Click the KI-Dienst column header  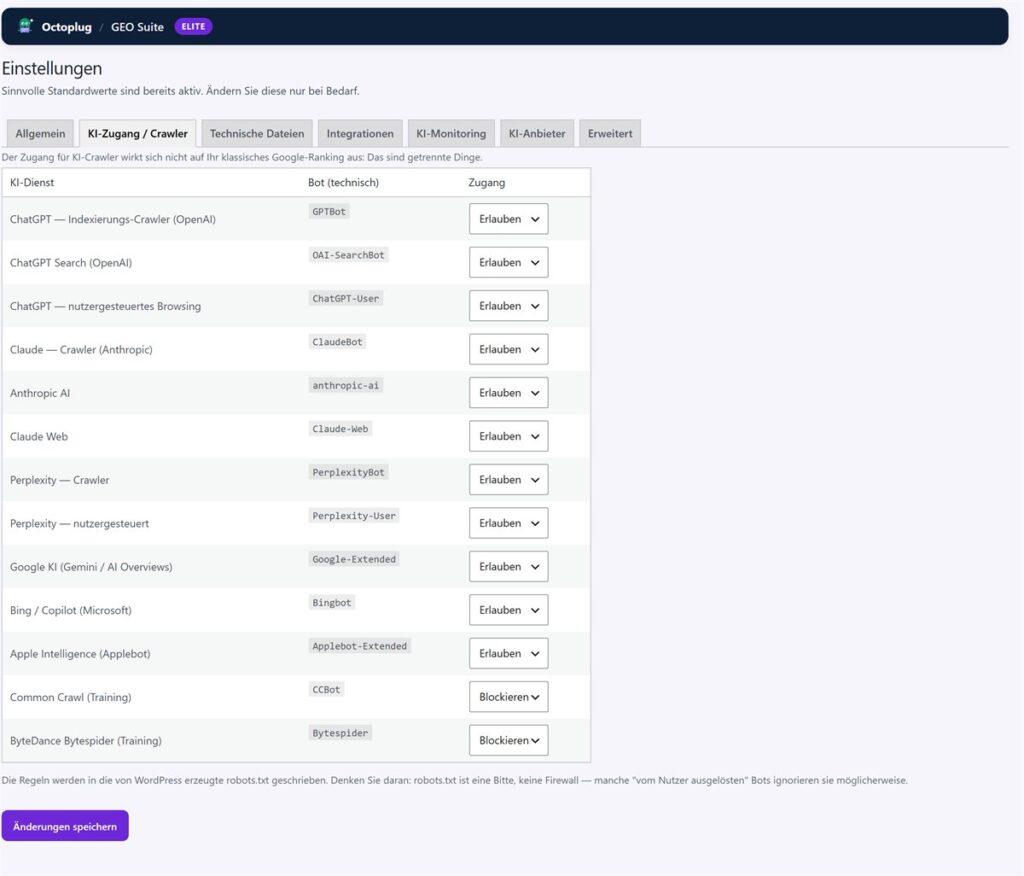tap(32, 182)
